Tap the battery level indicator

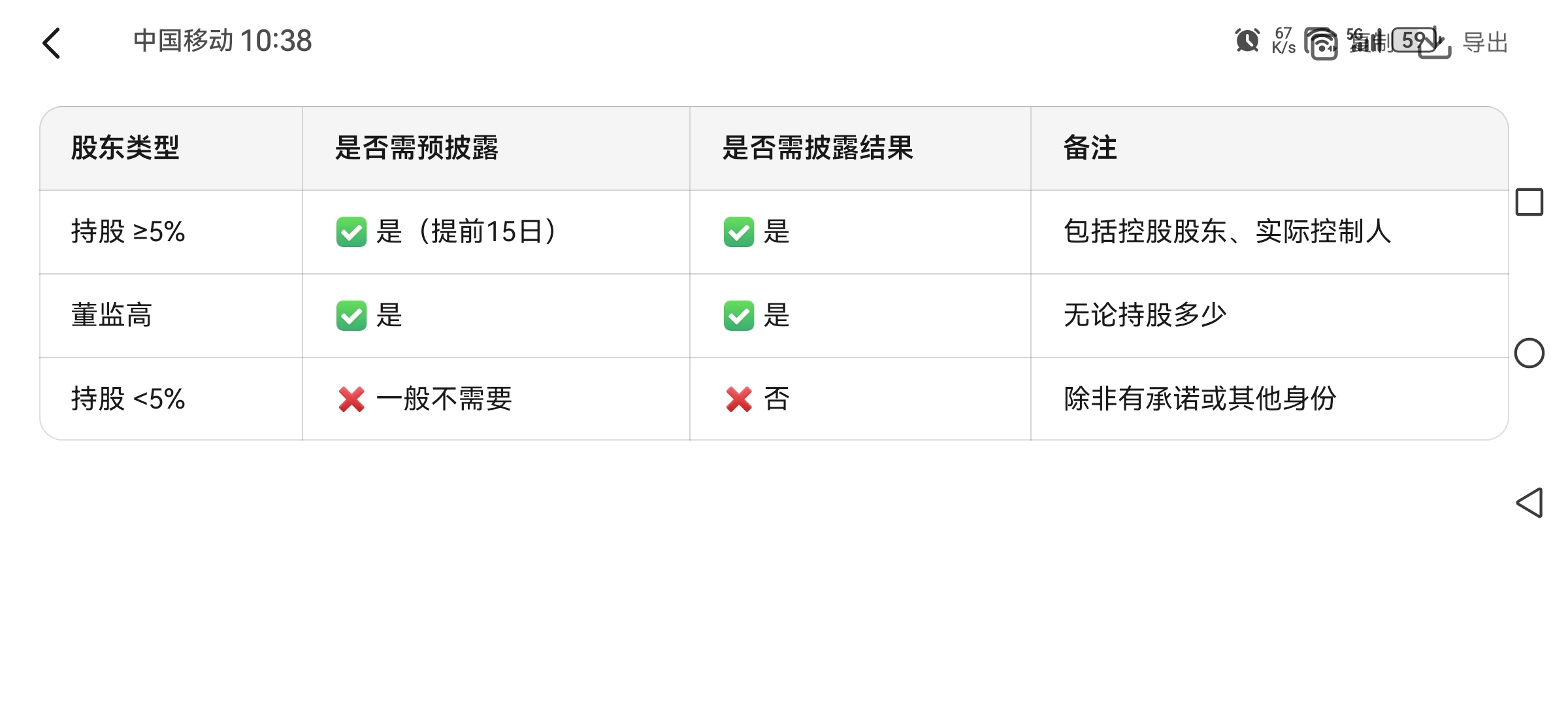(1414, 41)
